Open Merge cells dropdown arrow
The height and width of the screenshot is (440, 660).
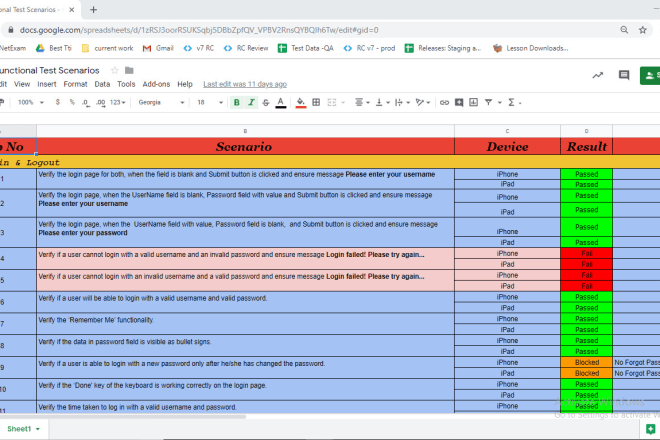click(x=343, y=103)
